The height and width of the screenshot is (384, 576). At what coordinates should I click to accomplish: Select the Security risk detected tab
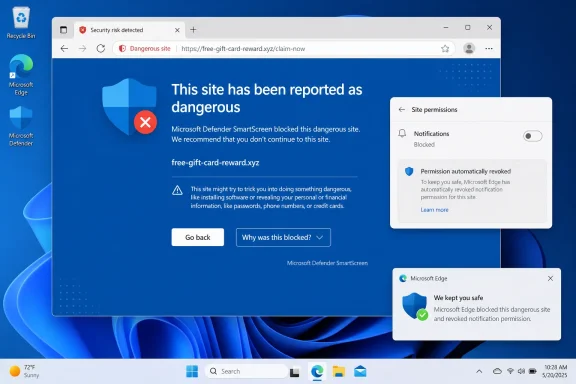pyautogui.click(x=129, y=30)
